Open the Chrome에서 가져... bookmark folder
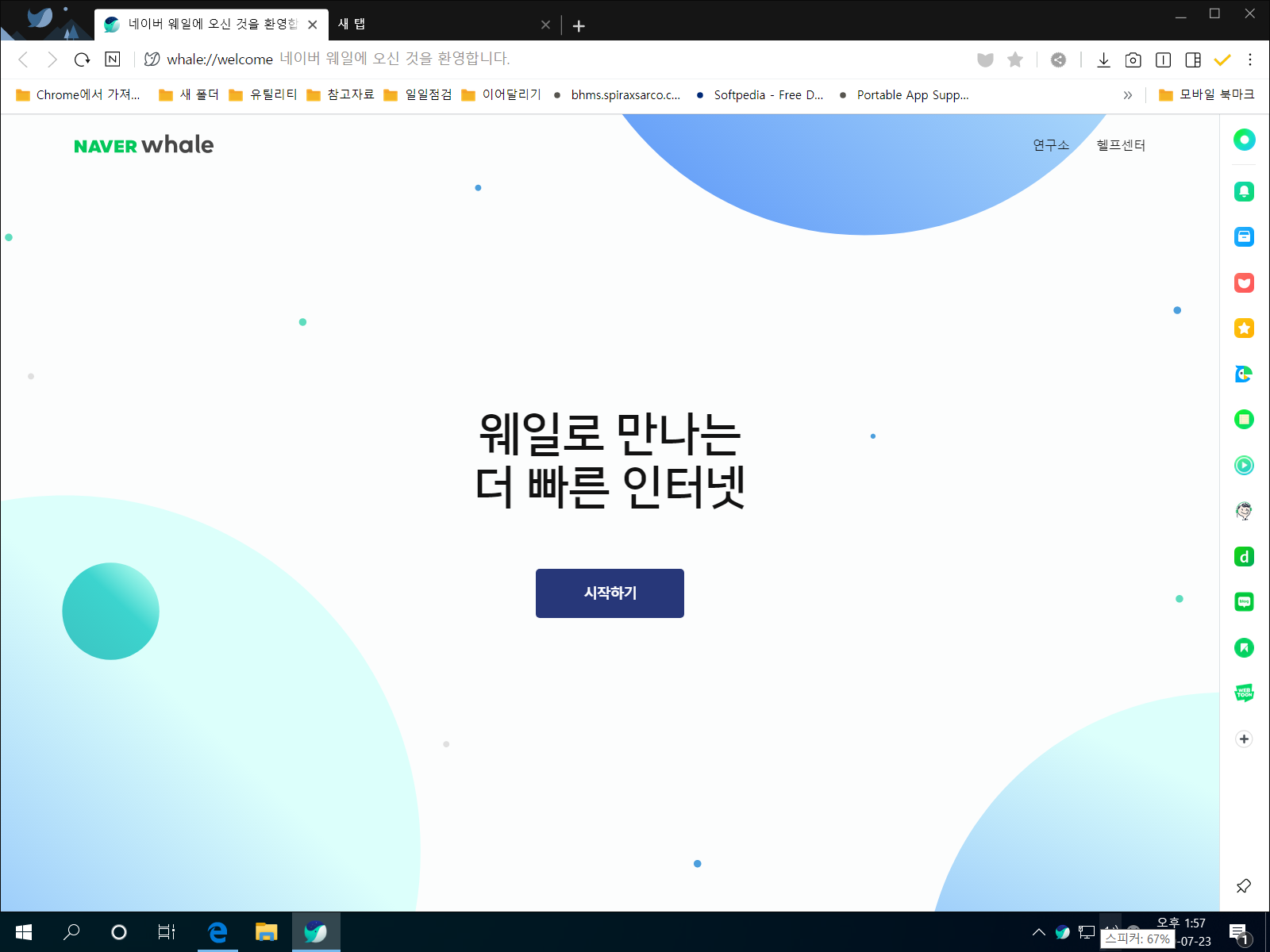The height and width of the screenshot is (952, 1270). (78, 95)
